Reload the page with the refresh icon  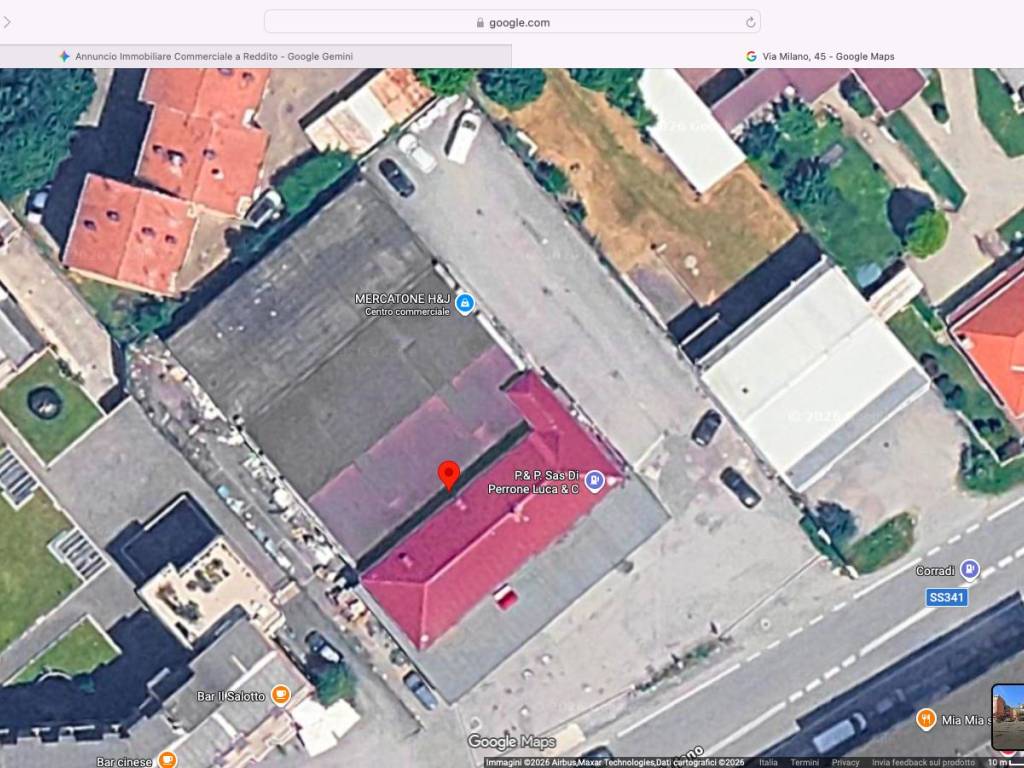pos(750,22)
